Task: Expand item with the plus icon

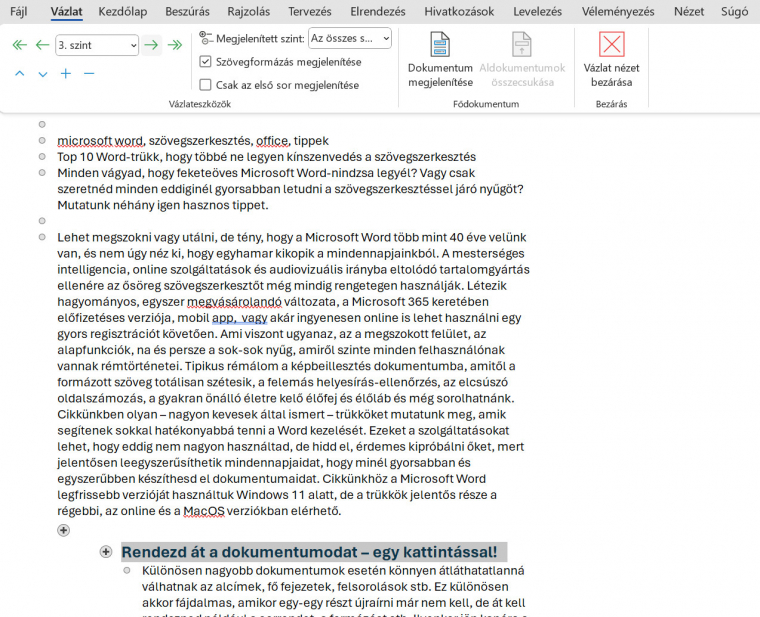Action: [x=66, y=74]
